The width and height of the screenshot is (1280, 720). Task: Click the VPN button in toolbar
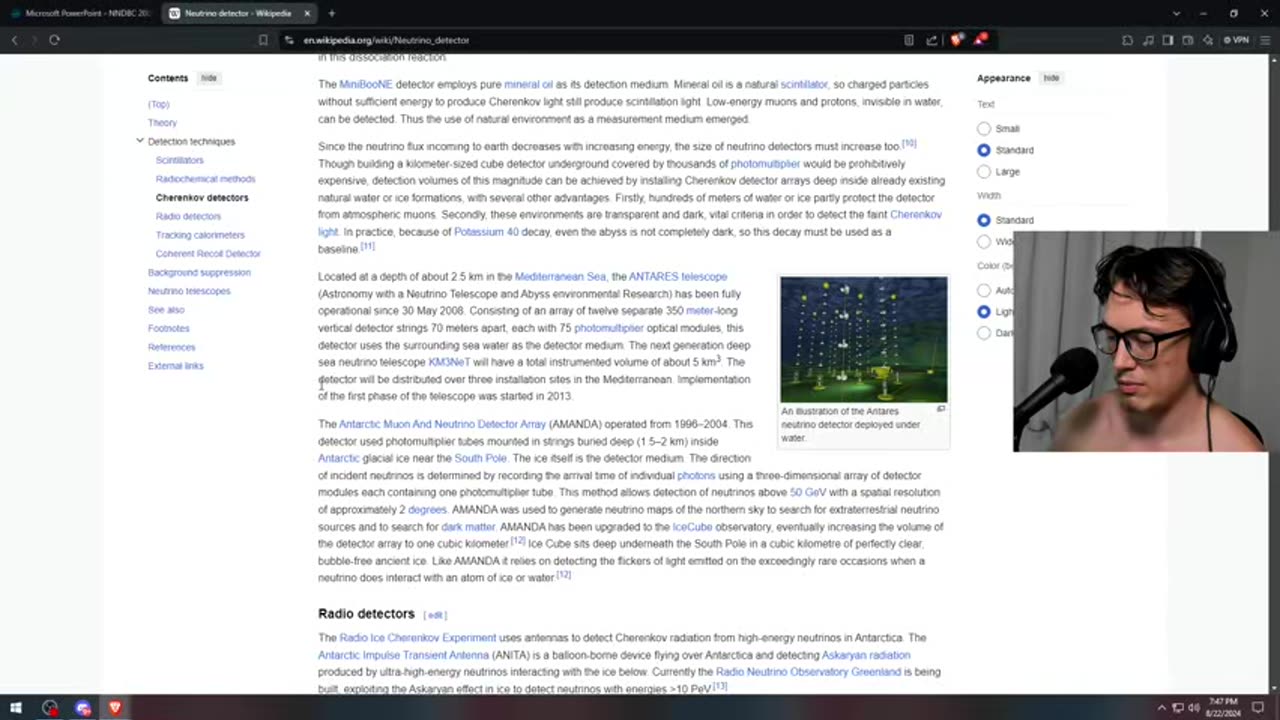pos(1236,40)
